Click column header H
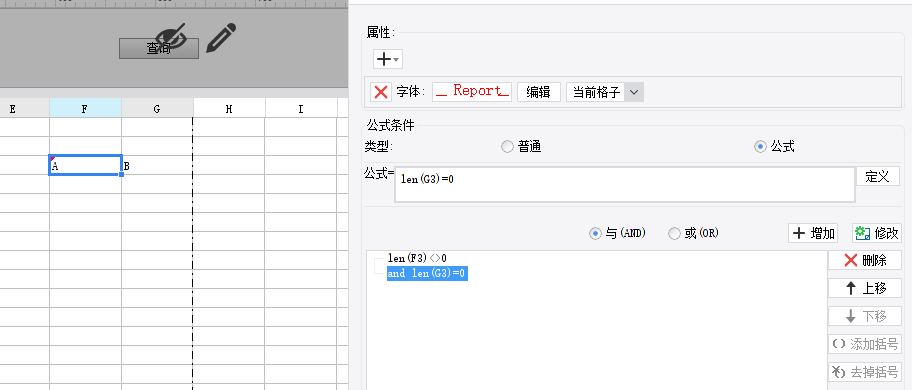The height and width of the screenshot is (390, 912). coord(229,109)
